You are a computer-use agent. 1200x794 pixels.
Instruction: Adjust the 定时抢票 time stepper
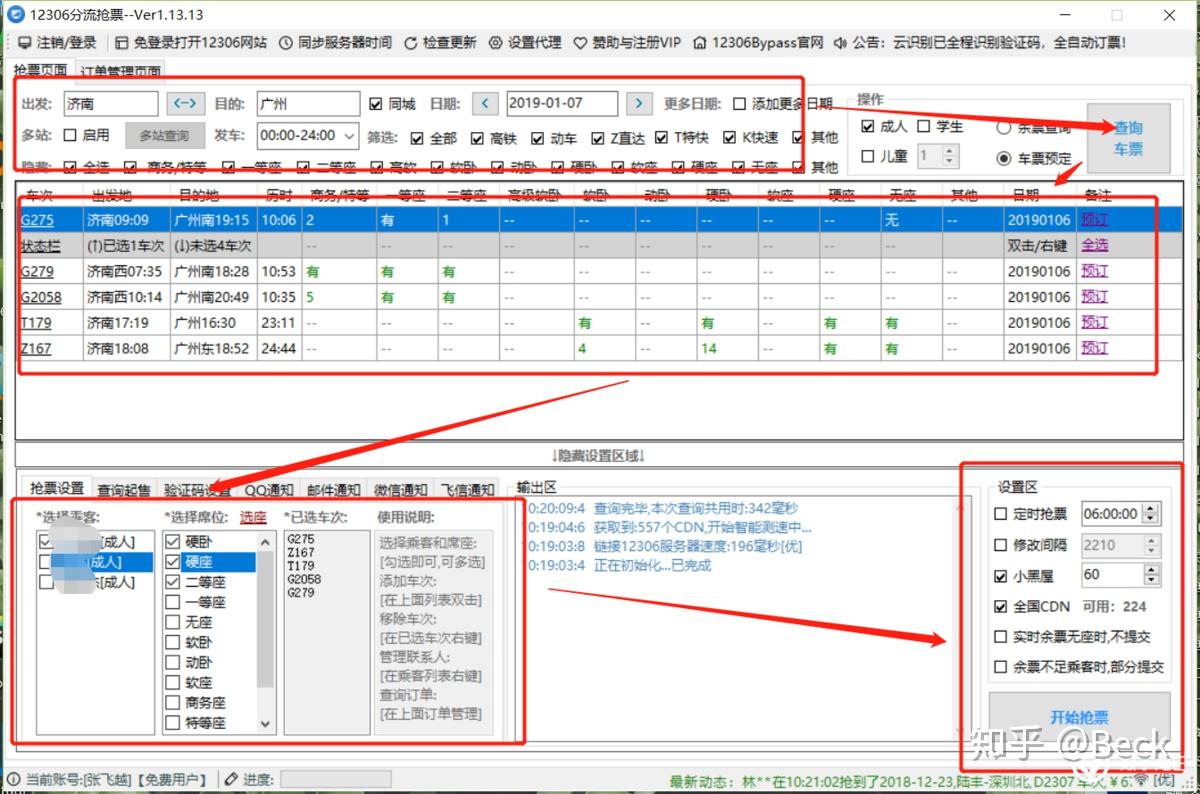pos(1151,514)
